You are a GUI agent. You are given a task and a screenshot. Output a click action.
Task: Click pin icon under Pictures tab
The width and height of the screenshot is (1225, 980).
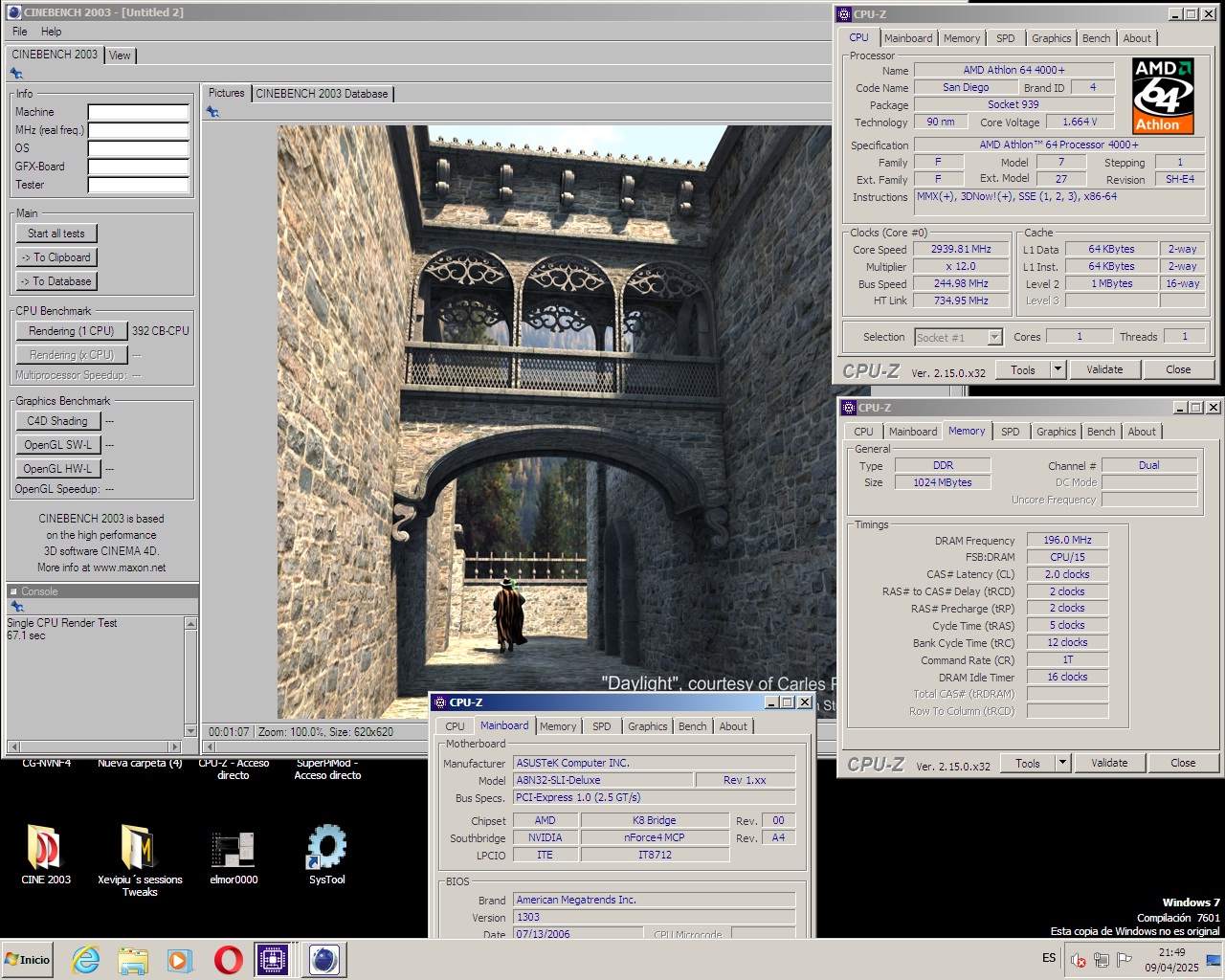tap(212, 112)
